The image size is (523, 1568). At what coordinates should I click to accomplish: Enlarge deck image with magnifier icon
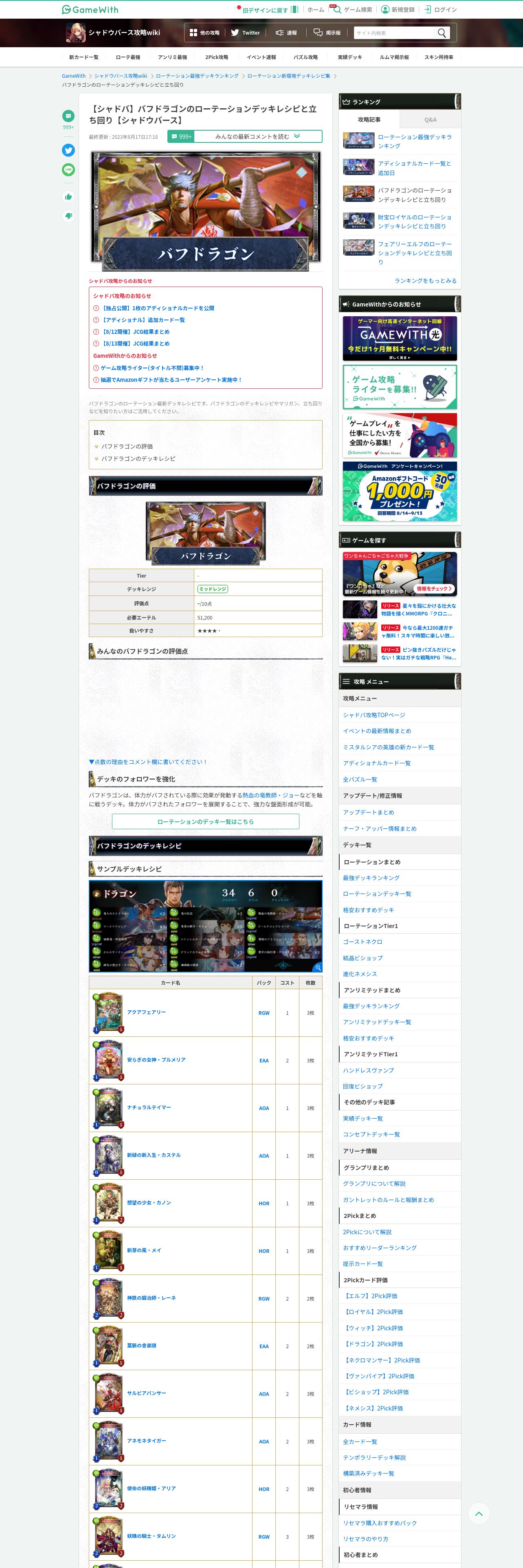tap(317, 967)
